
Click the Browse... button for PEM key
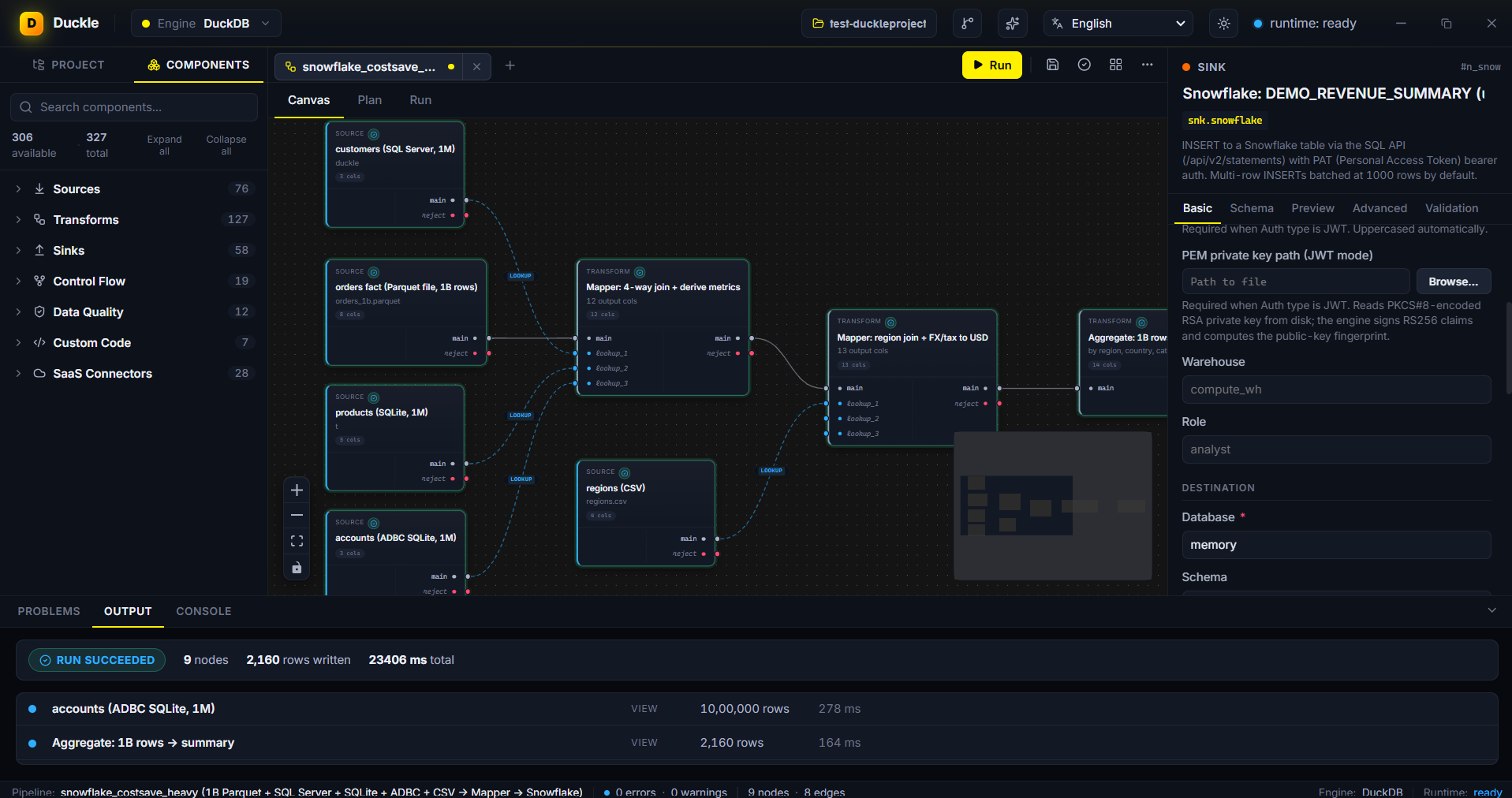pyautogui.click(x=1454, y=282)
